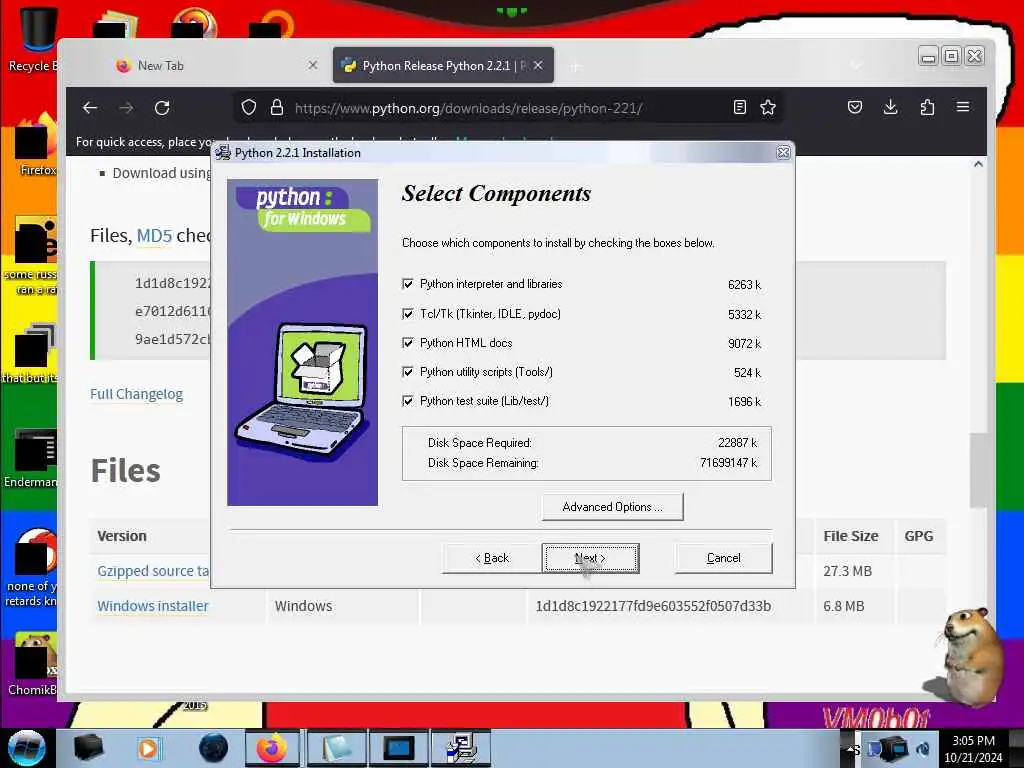Close the New Tab tab

[x=313, y=65]
